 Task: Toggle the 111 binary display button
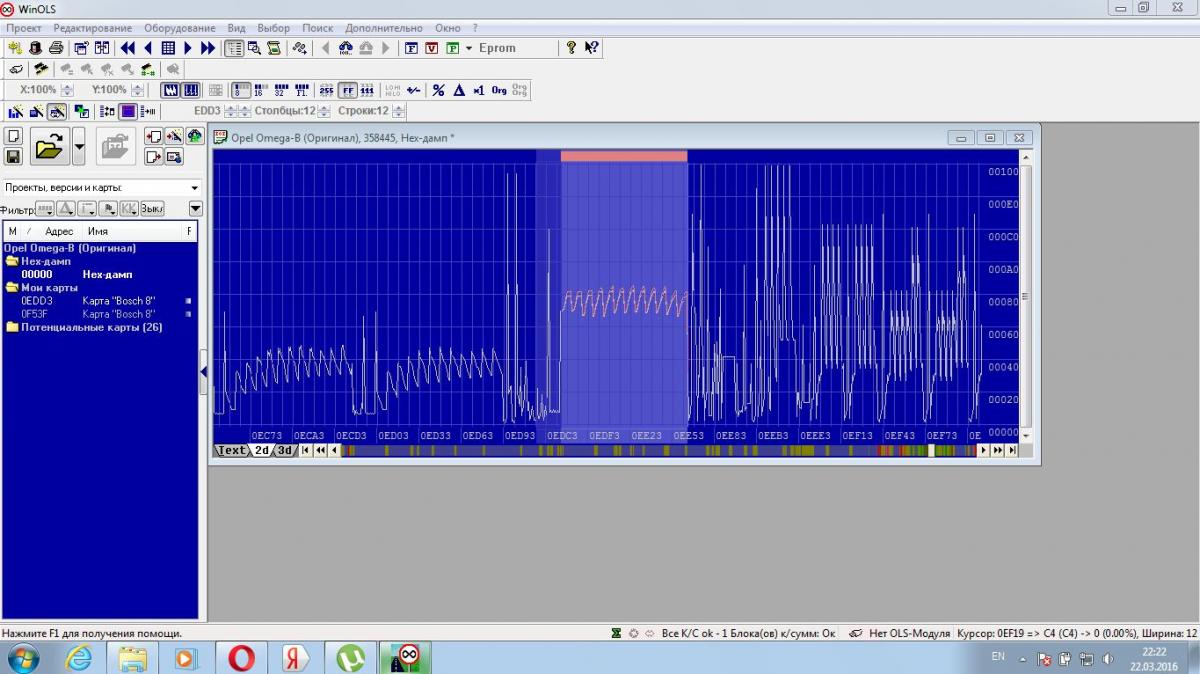tap(367, 90)
